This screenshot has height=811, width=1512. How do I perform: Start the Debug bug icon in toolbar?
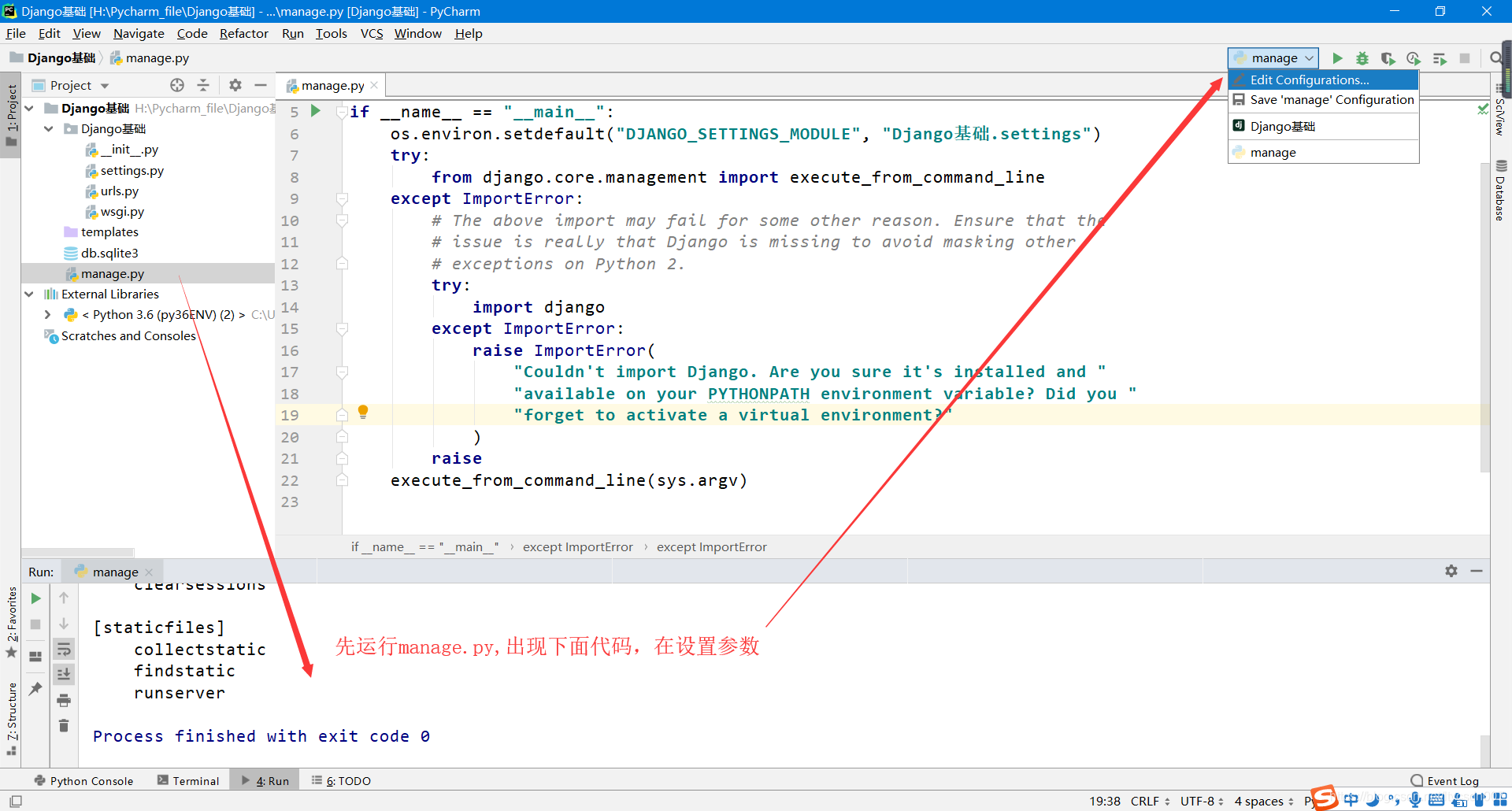point(1362,58)
